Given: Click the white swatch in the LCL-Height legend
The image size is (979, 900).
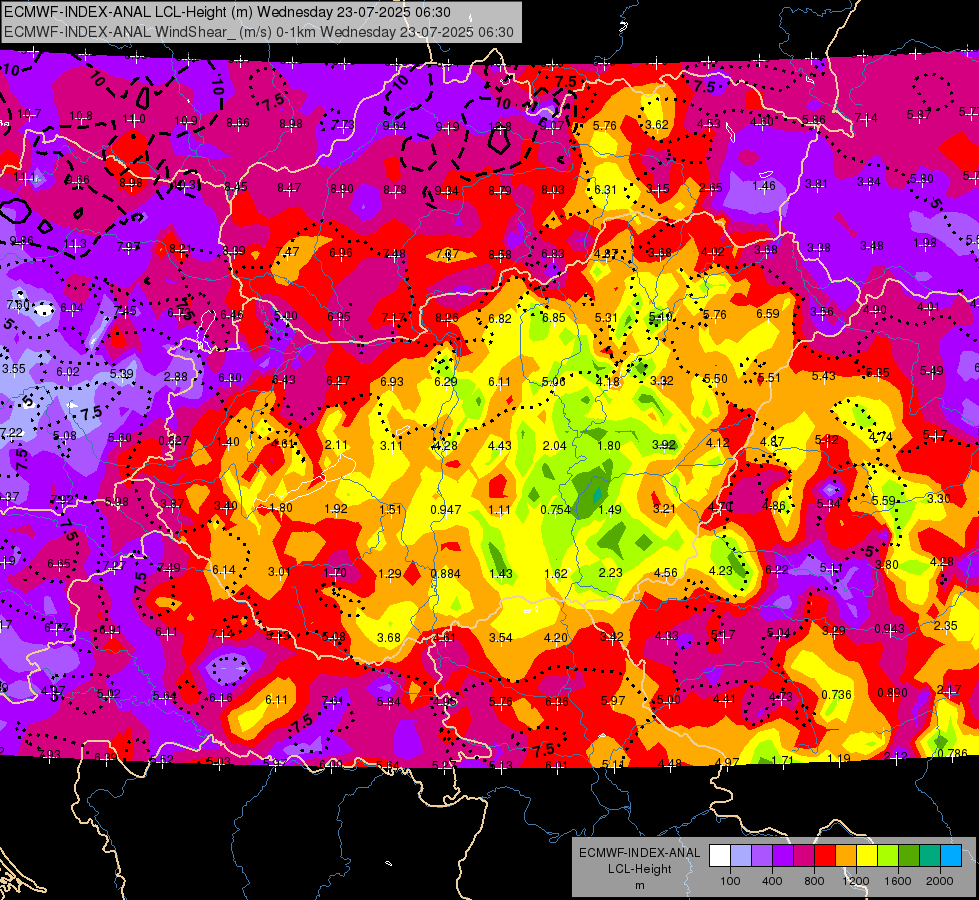Looking at the screenshot, I should pyautogui.click(x=720, y=855).
